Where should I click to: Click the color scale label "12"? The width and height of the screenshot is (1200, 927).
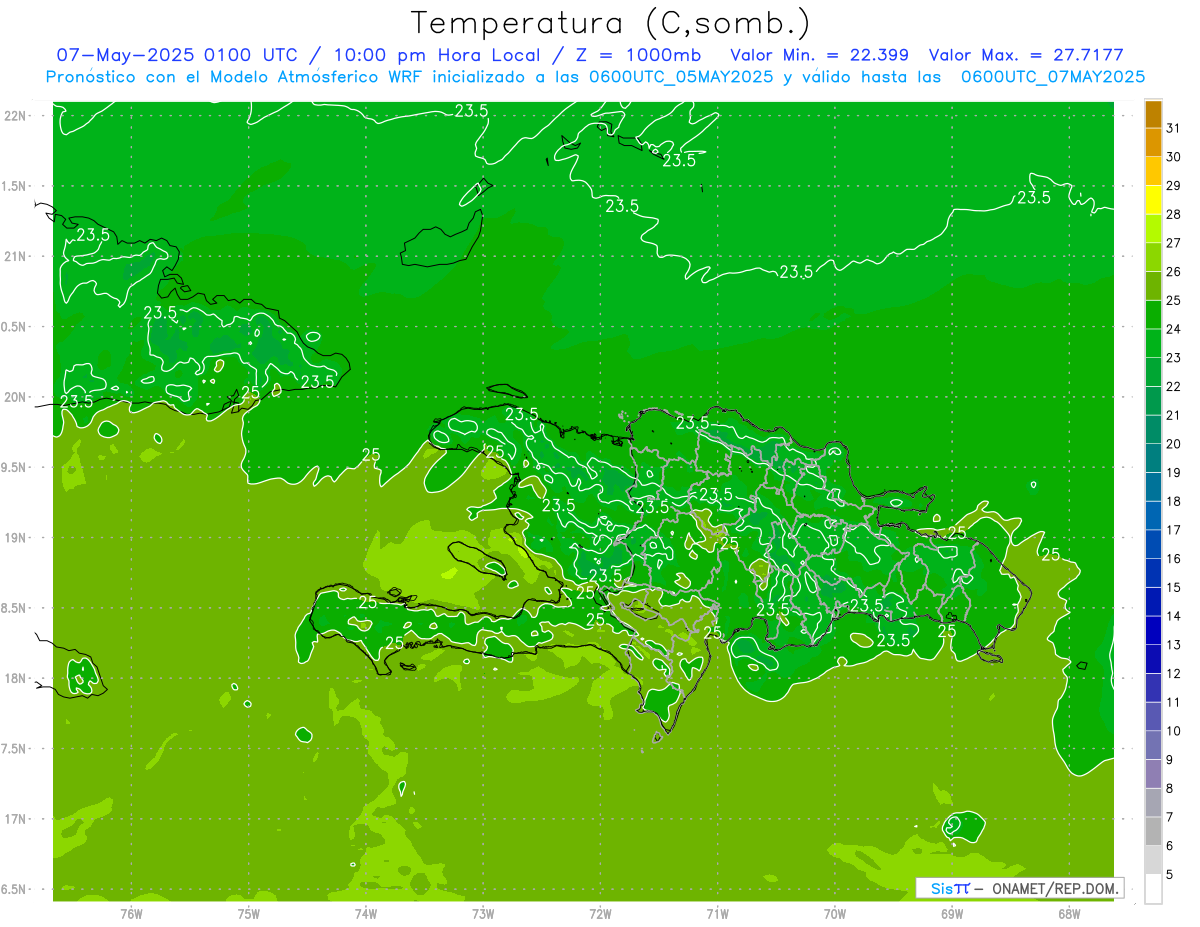[1174, 673]
